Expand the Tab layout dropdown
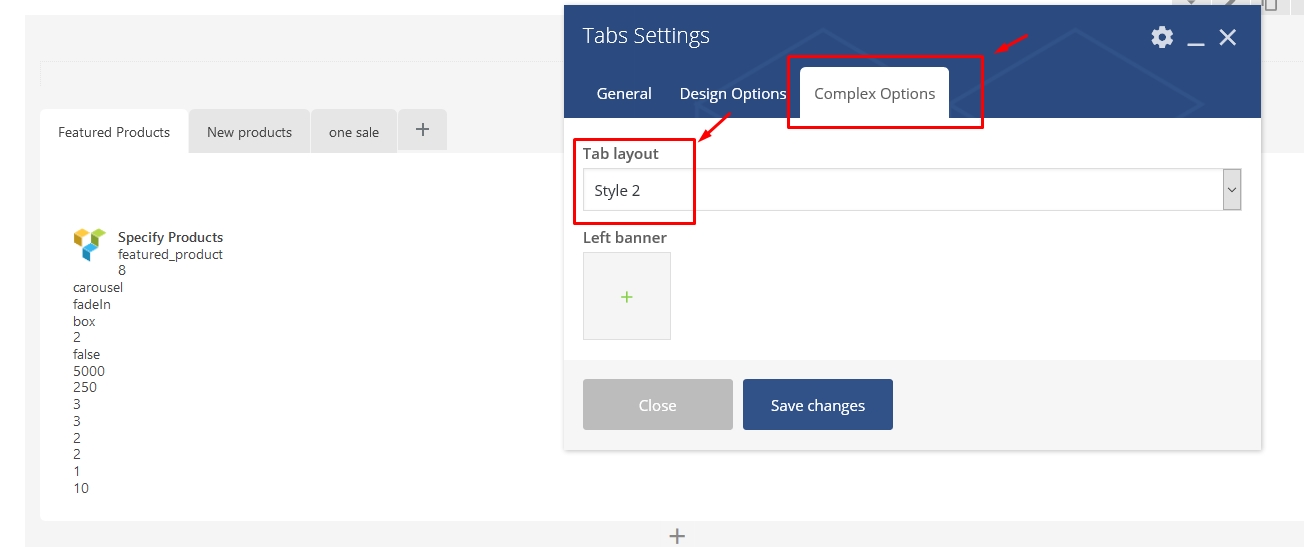 click(x=1231, y=189)
